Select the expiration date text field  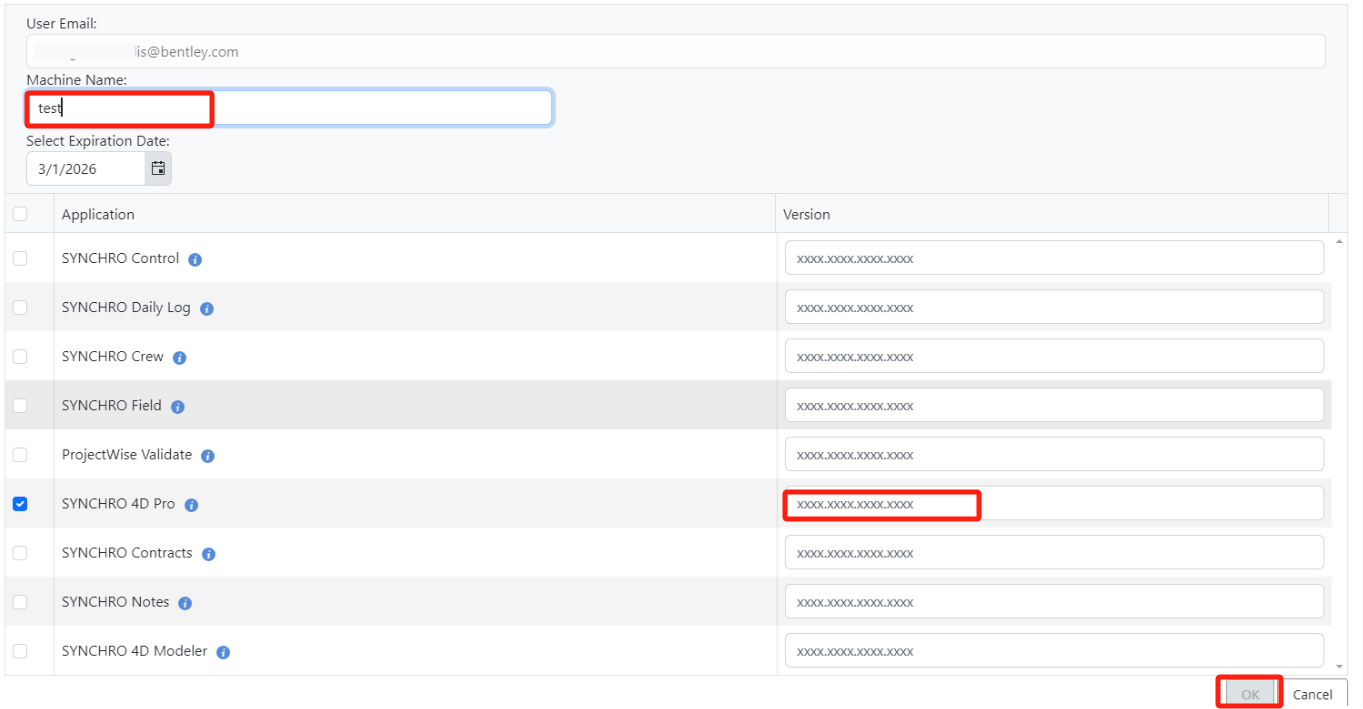point(80,168)
